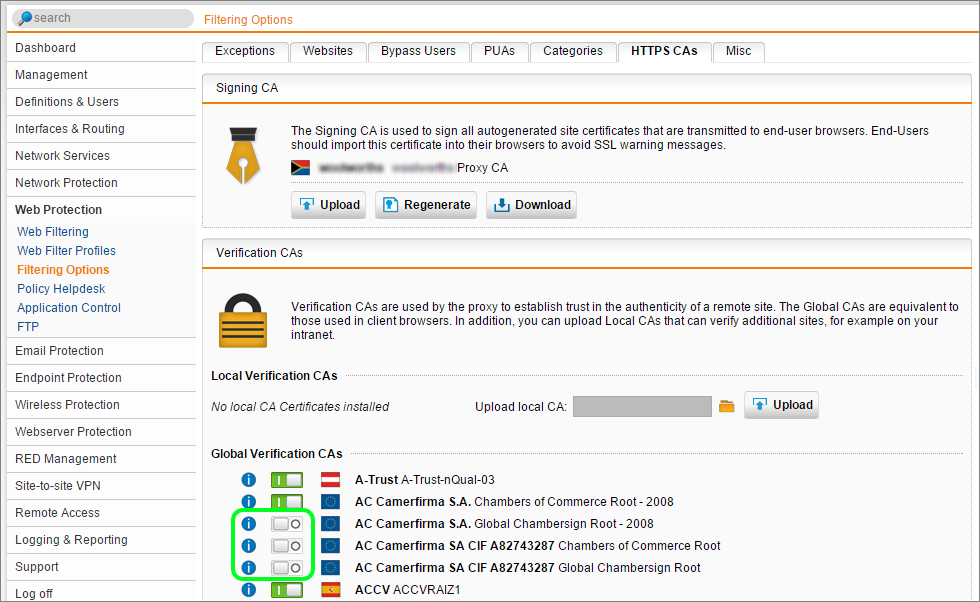Select Filtering Options in sidebar
Screen dimensions: 980x602
pos(63,270)
